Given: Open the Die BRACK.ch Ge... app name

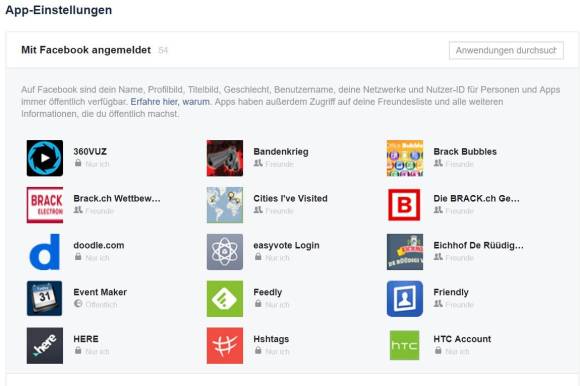Looking at the screenshot, I should [x=476, y=199].
